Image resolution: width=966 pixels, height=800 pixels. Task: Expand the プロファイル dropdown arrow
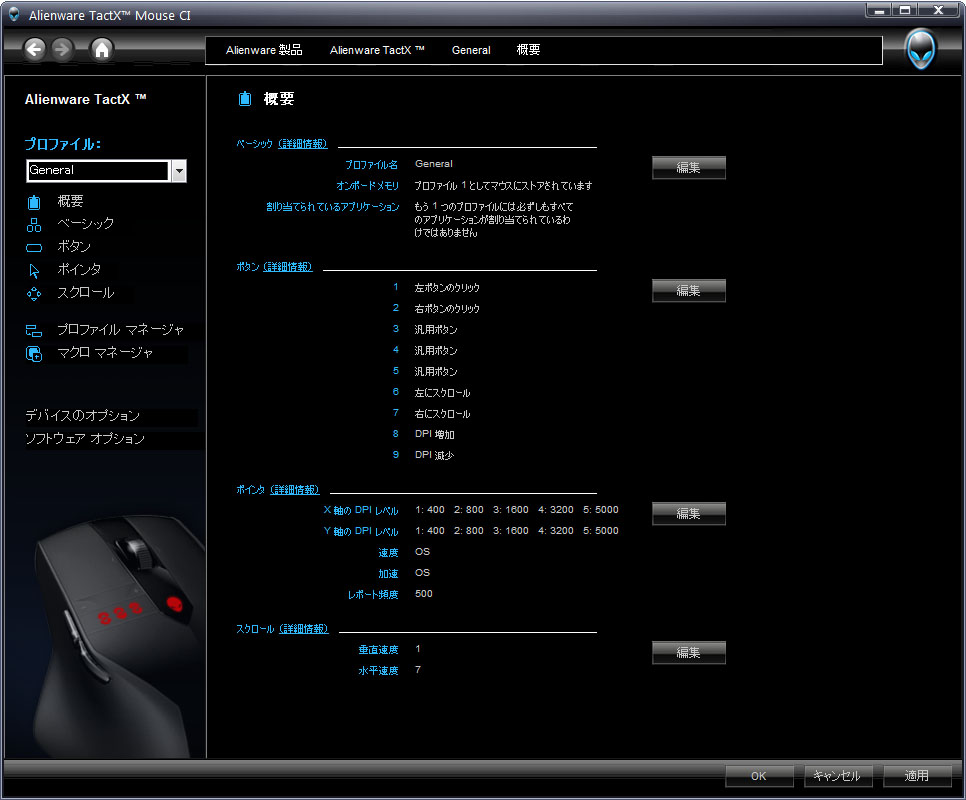179,171
